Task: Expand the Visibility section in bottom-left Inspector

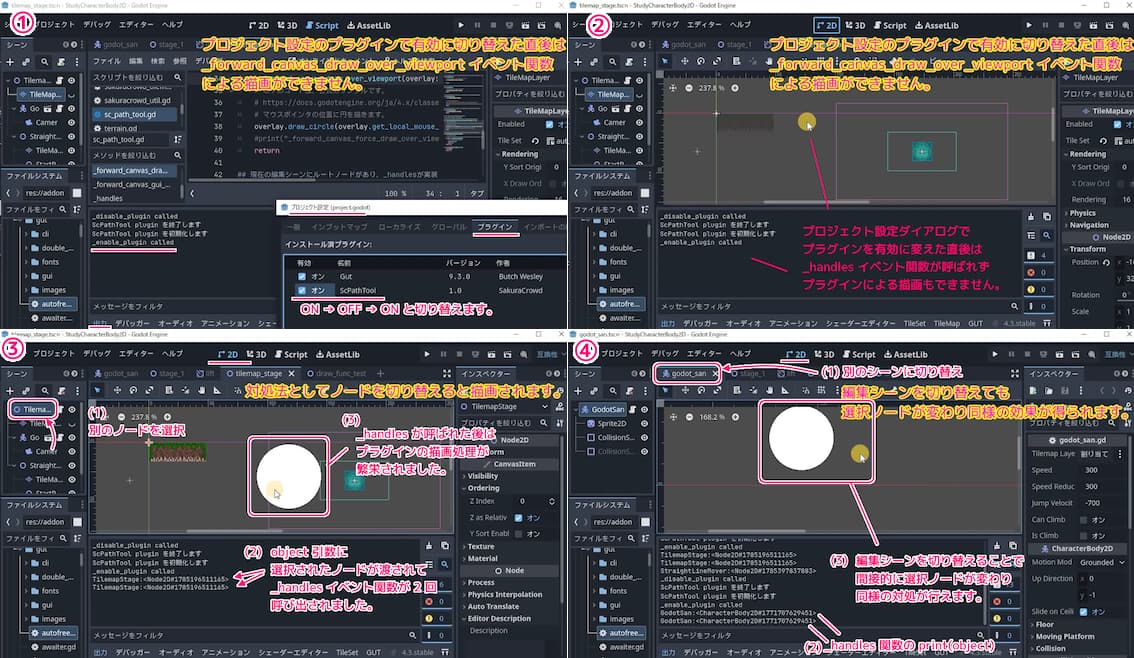Action: [x=482, y=476]
